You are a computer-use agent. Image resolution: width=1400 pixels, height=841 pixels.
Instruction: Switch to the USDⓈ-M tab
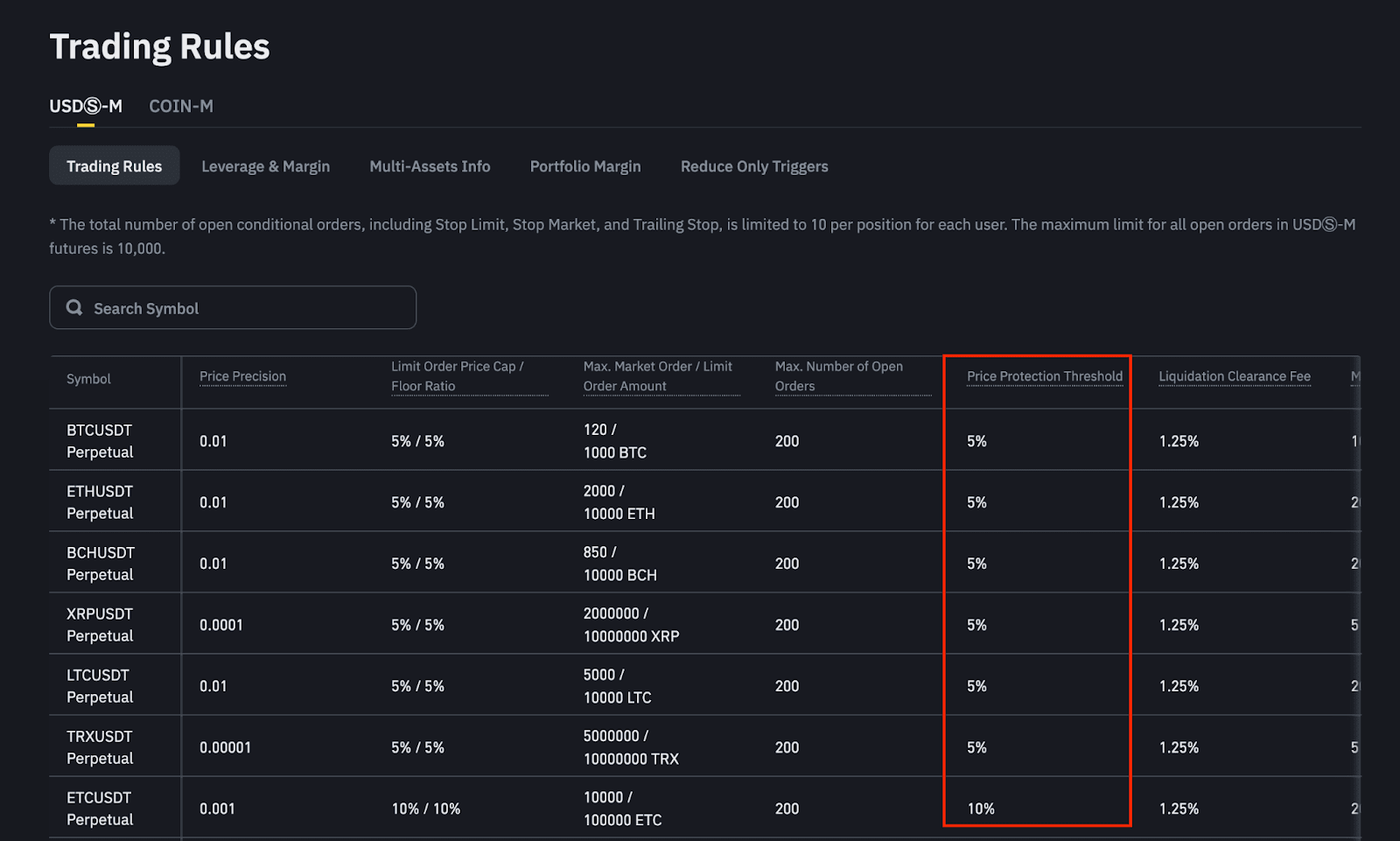point(86,107)
